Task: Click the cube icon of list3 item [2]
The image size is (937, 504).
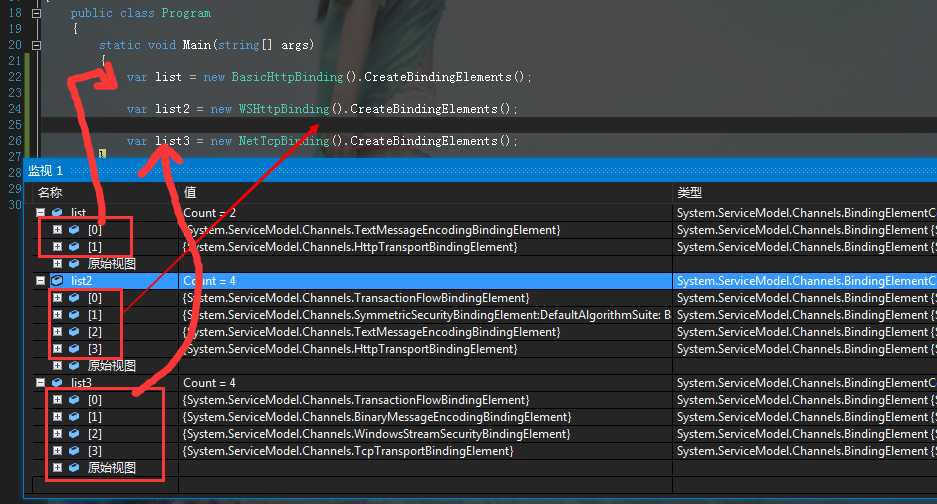Action: 74,433
